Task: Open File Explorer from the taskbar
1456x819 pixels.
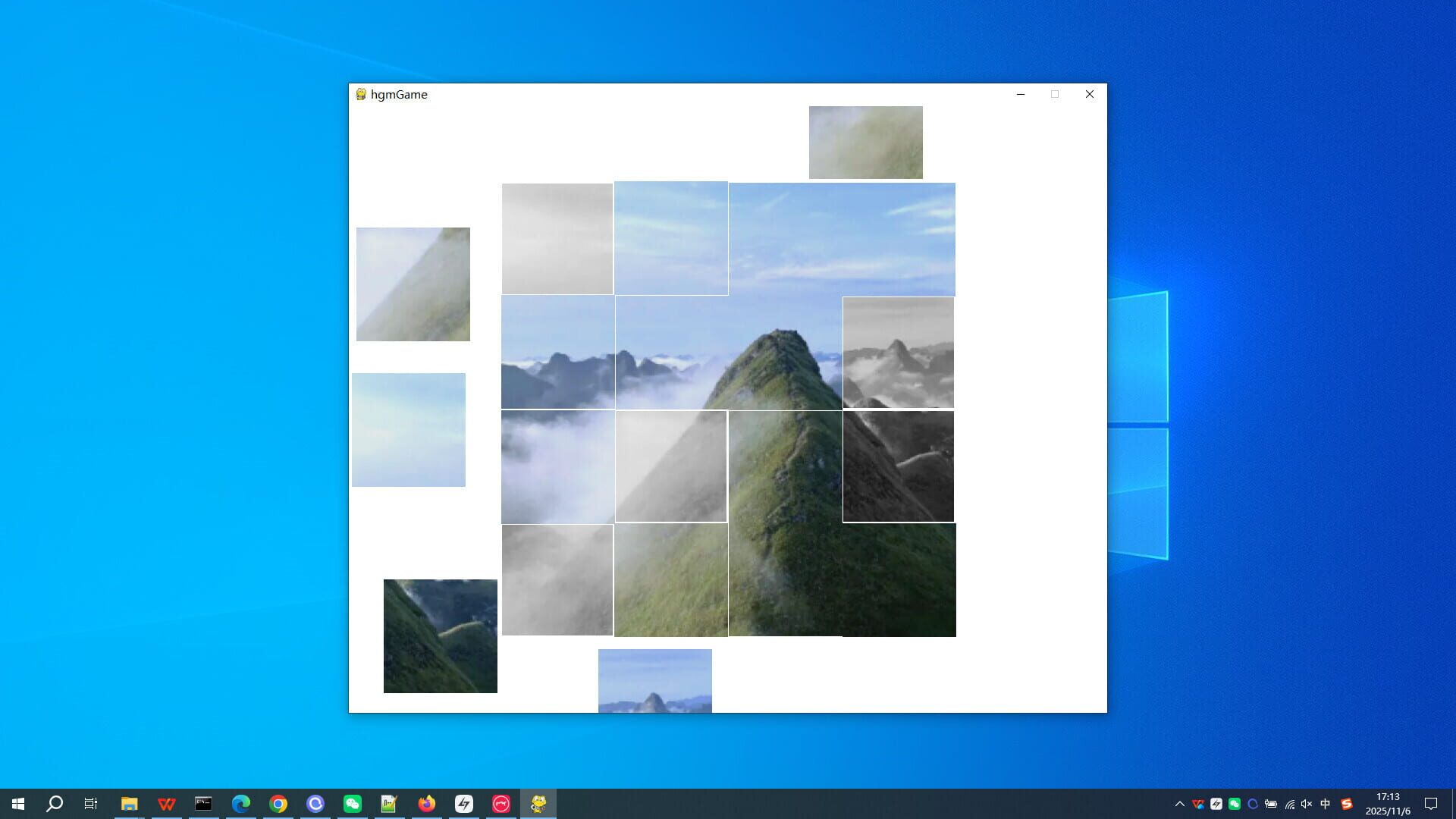Action: tap(129, 804)
